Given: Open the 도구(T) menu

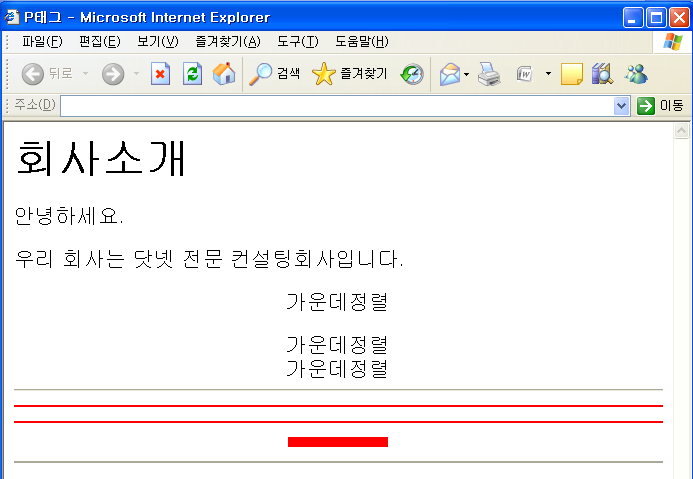Looking at the screenshot, I should click(297, 42).
